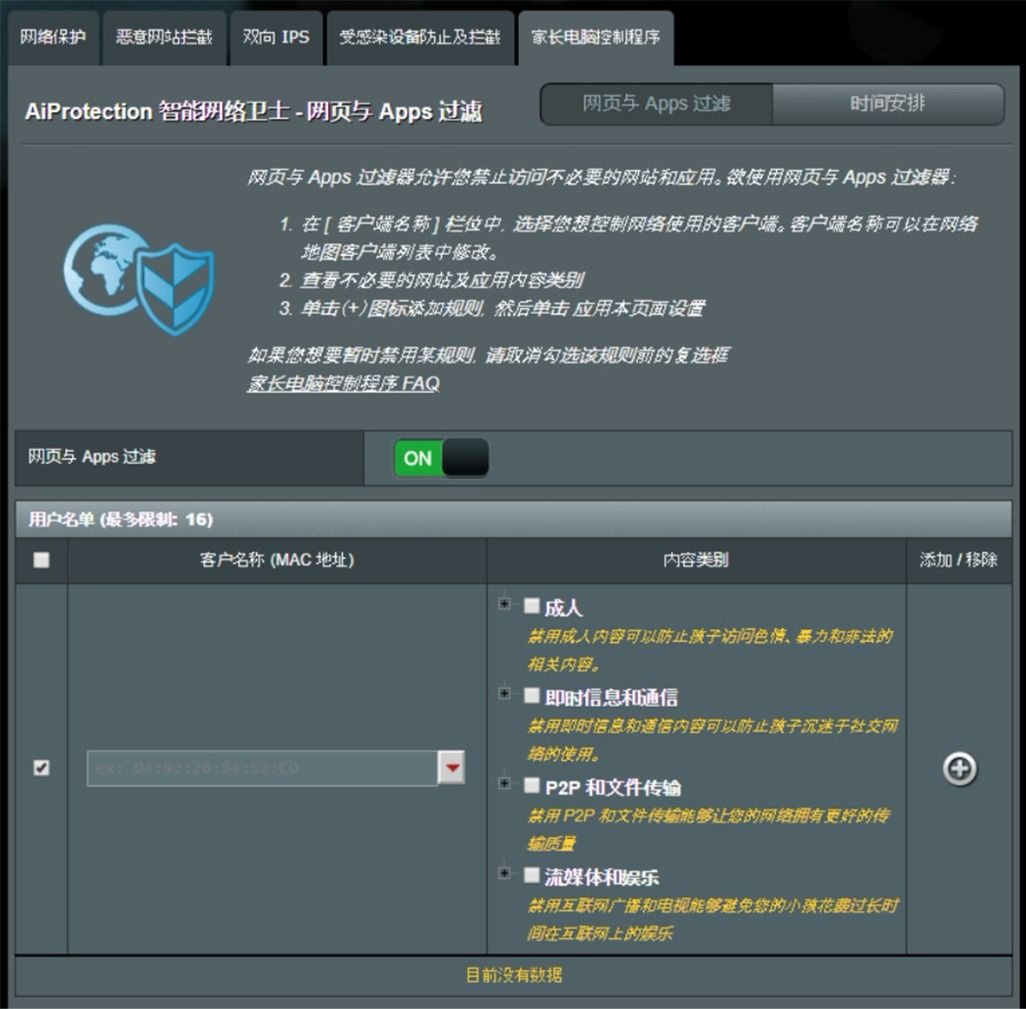Click the AiProtection 智能网络卫士 page title
Image resolution: width=1026 pixels, height=1009 pixels.
pyautogui.click(x=253, y=111)
